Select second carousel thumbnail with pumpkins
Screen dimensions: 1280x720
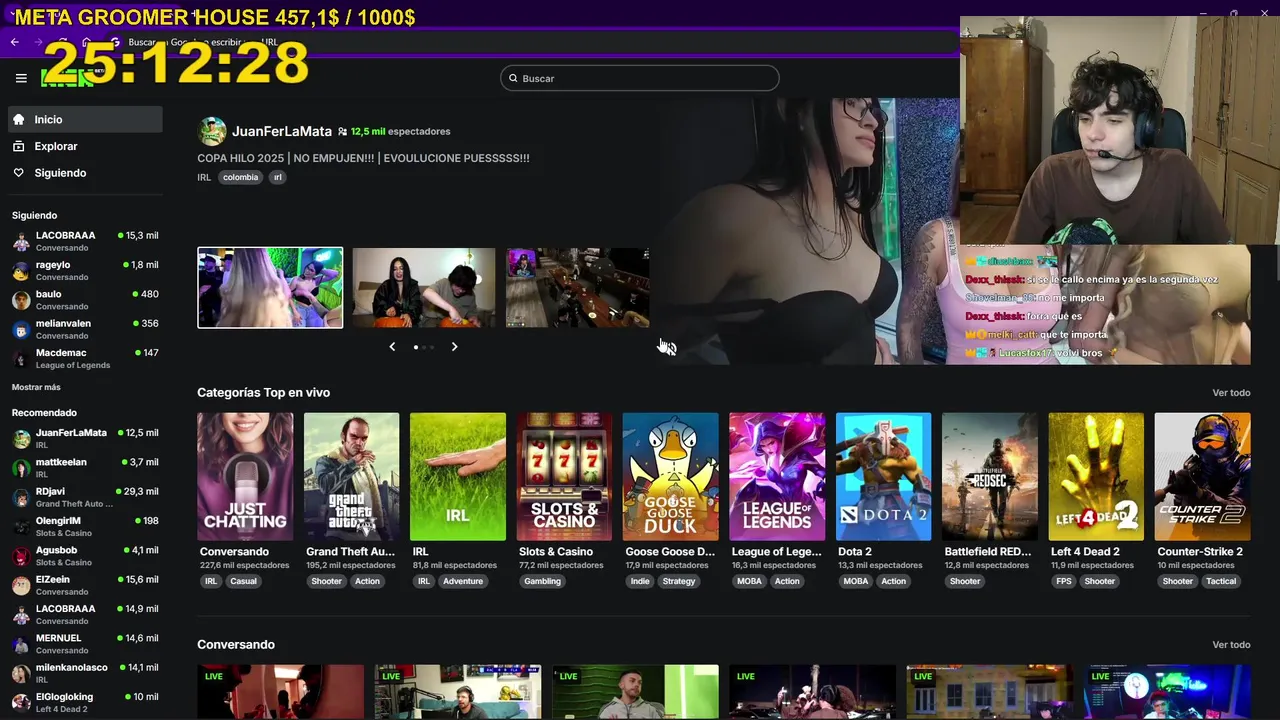424,287
